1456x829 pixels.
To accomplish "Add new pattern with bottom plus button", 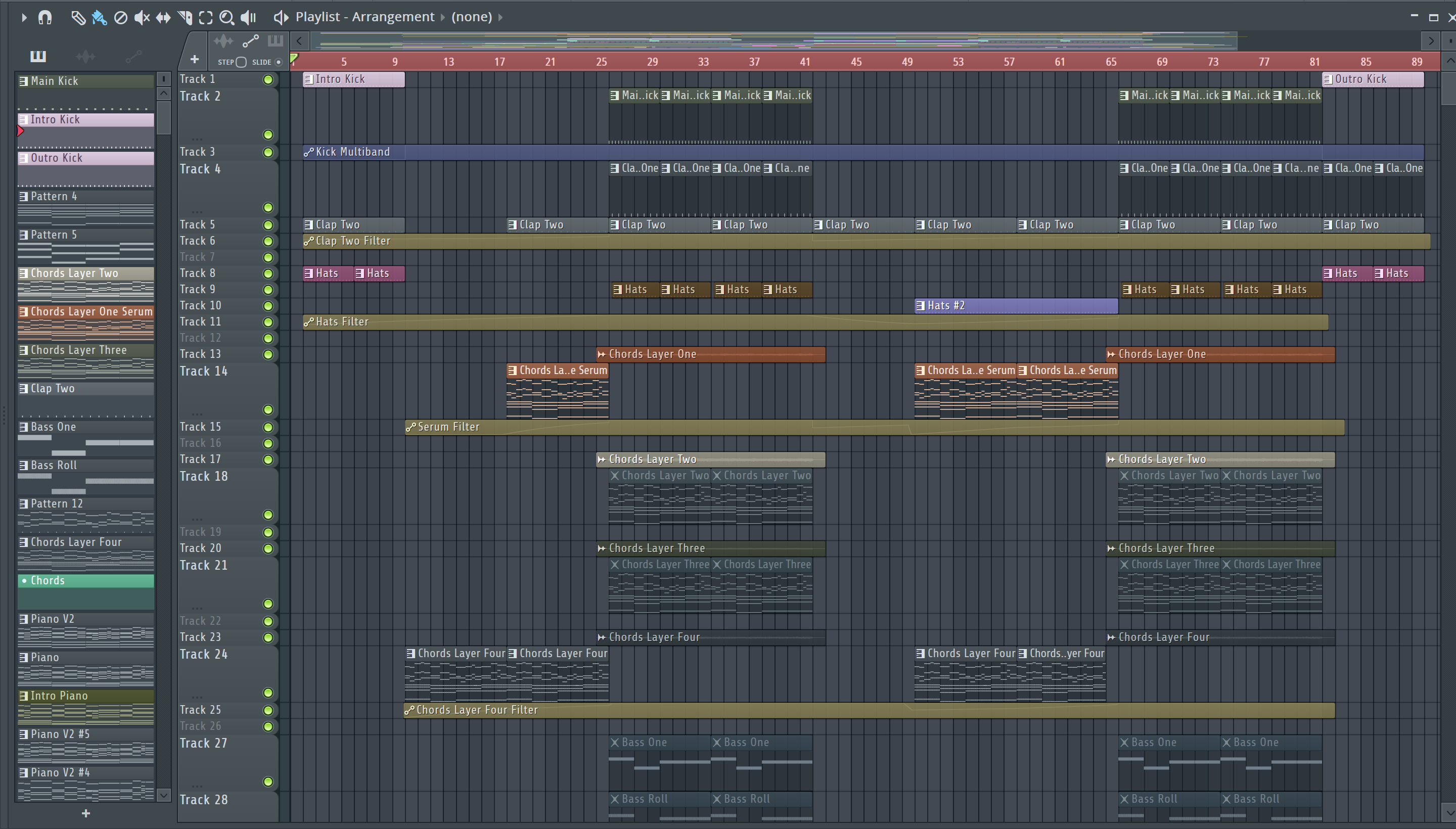I will coord(85,813).
